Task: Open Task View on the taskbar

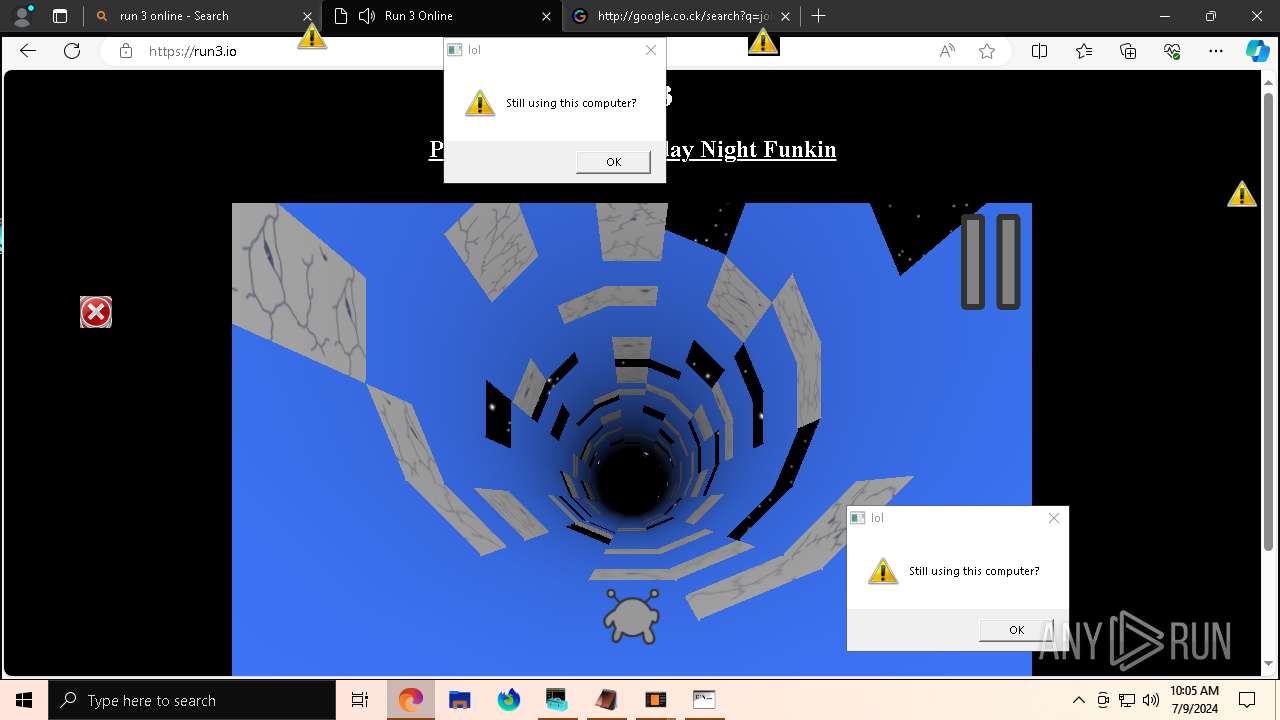Action: click(x=360, y=700)
